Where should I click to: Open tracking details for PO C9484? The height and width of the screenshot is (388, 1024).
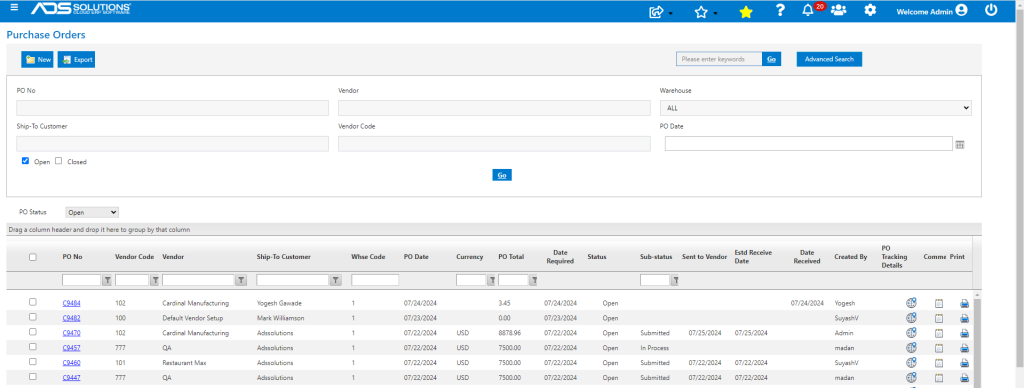pos(911,303)
